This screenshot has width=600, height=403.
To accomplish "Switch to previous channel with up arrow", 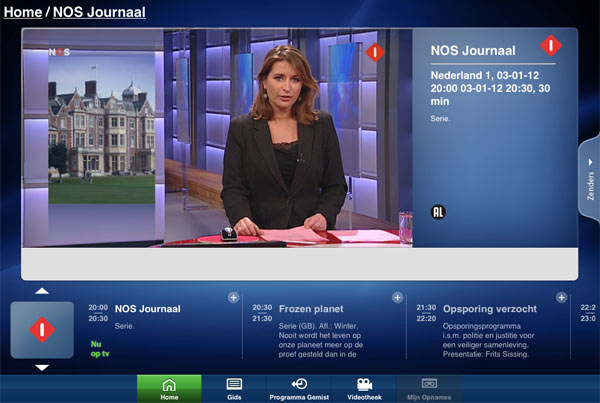I will [x=42, y=291].
